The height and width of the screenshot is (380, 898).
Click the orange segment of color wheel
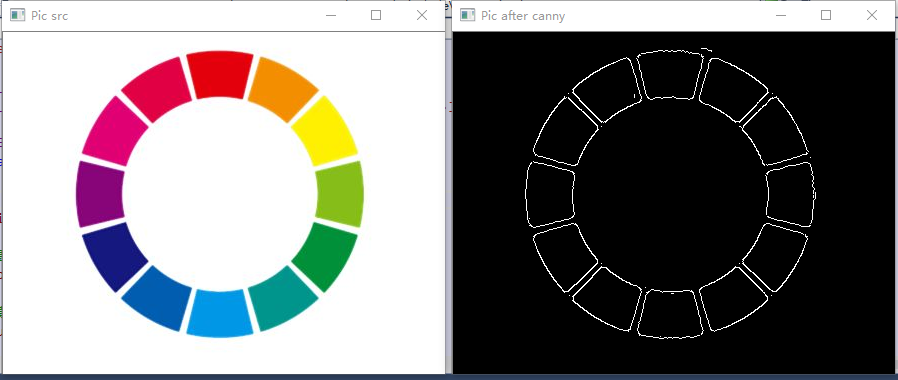[282, 89]
